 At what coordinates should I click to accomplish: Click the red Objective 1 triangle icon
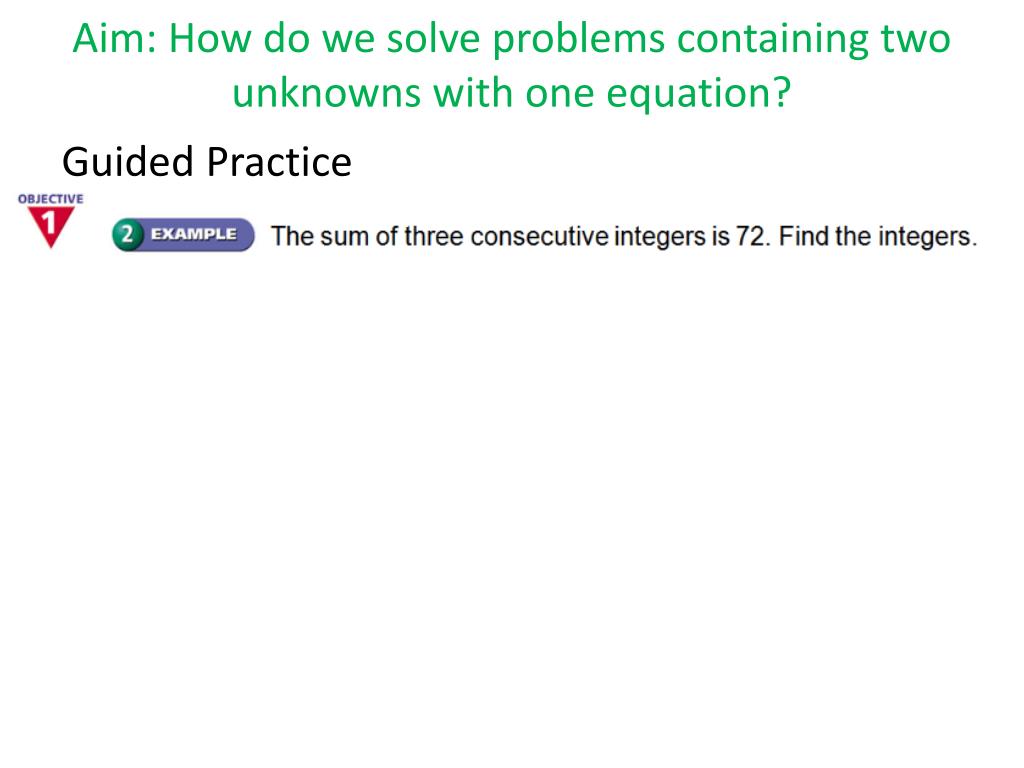pos(50,227)
